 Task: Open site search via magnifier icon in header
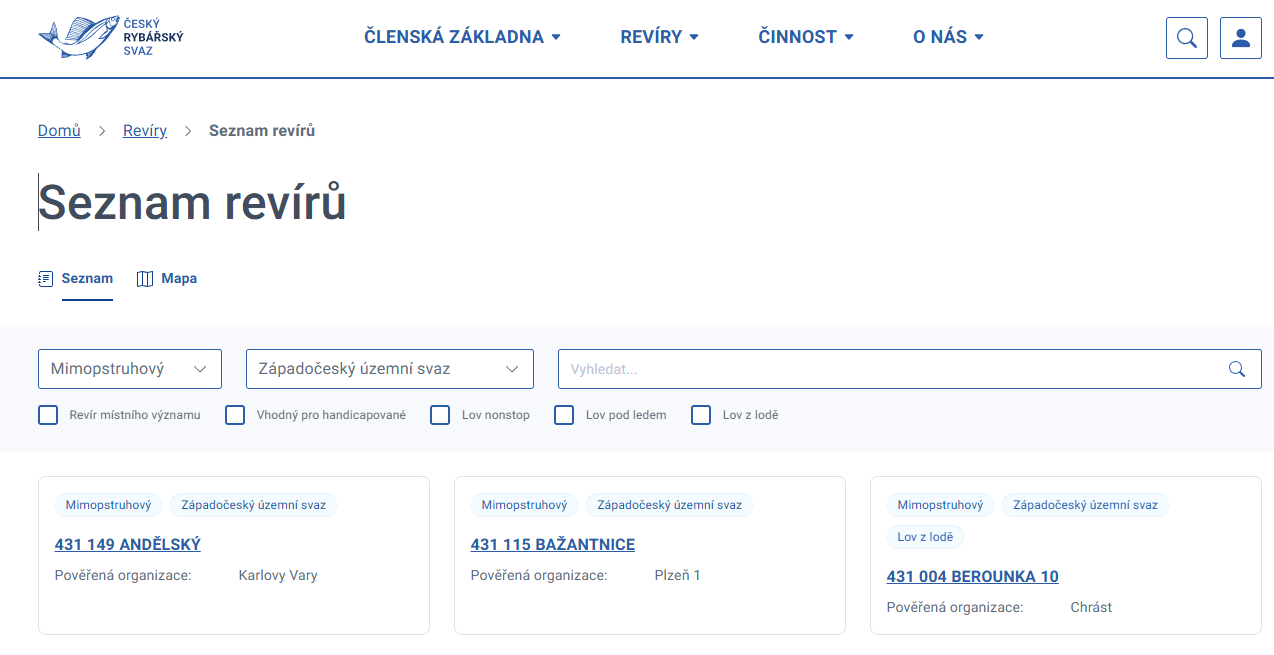[x=1187, y=38]
